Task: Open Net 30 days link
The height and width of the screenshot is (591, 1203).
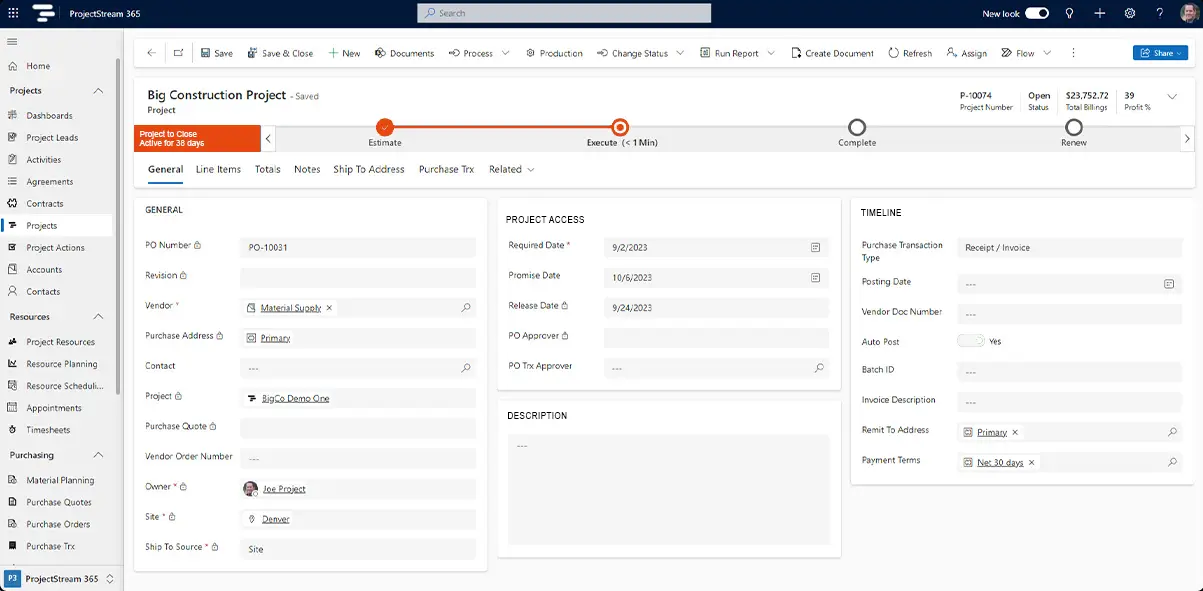Action: [x=1000, y=463]
